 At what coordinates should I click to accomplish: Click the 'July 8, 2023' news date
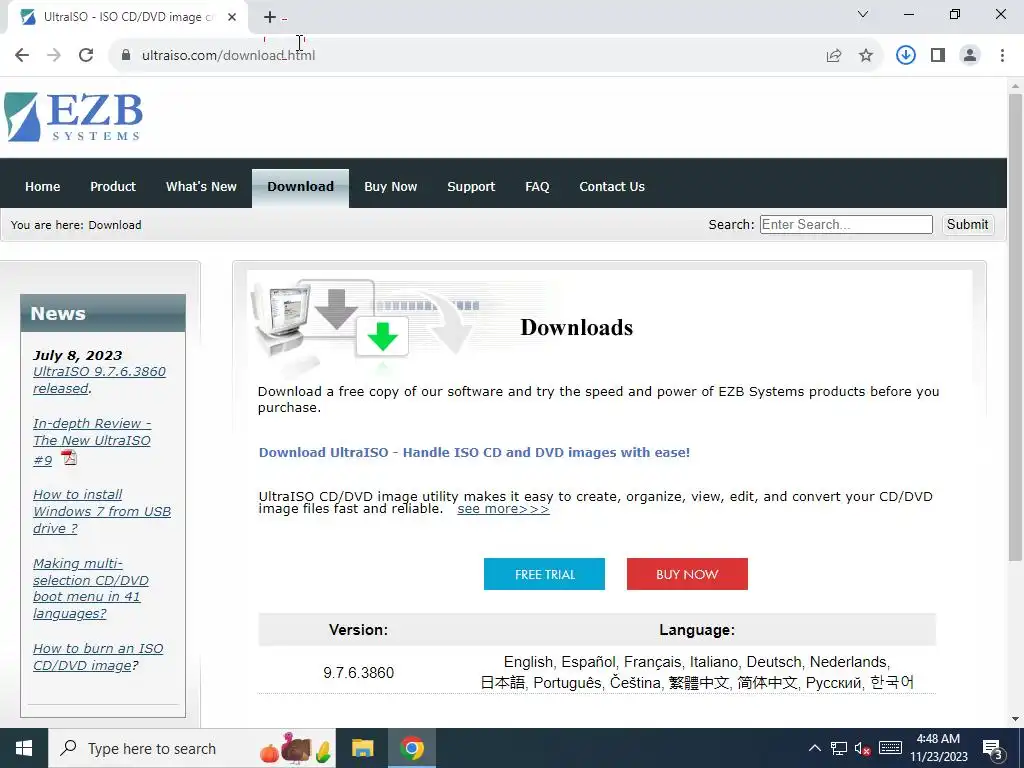[x=78, y=355]
